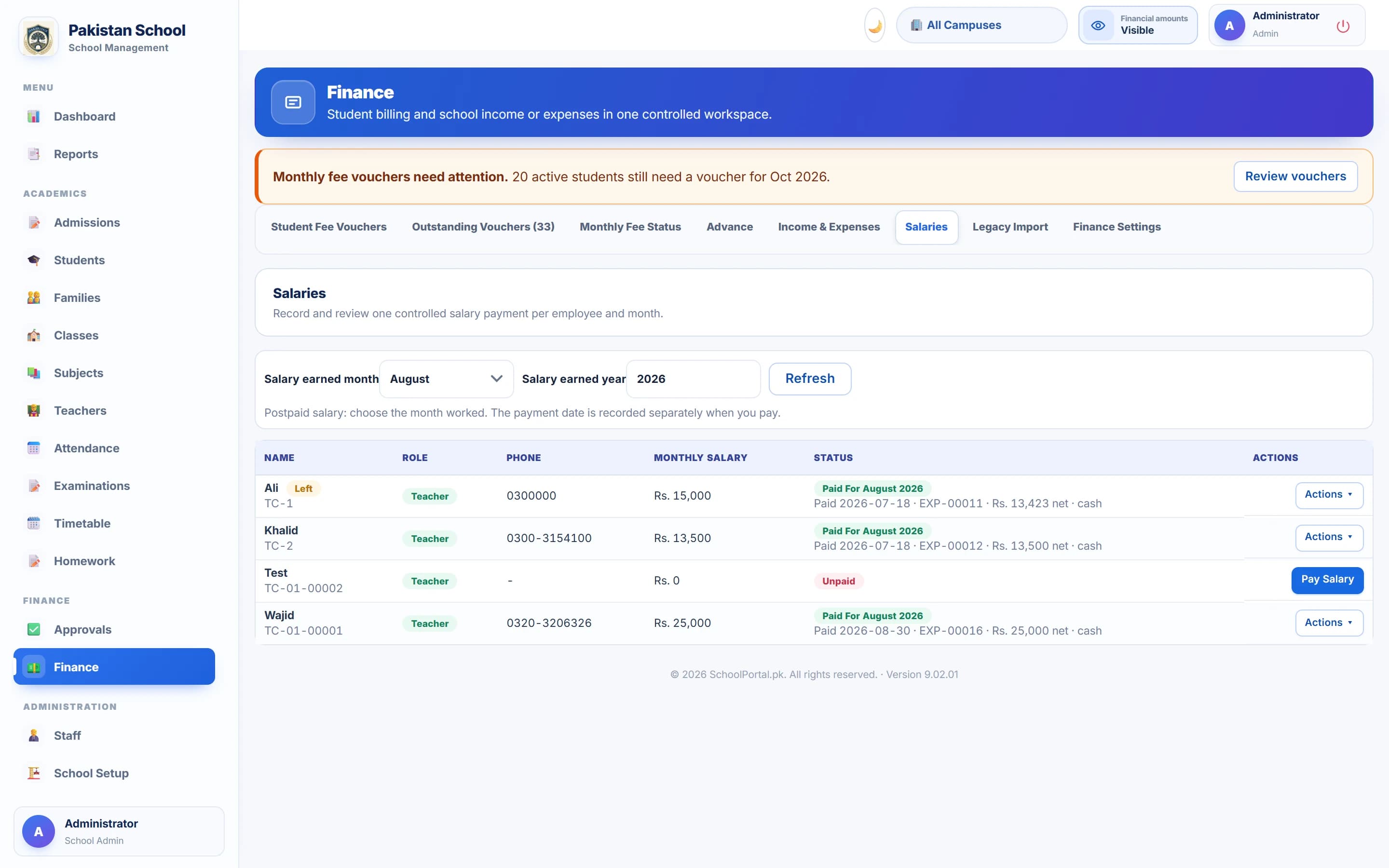The height and width of the screenshot is (868, 1389).
Task: Open the School Setup icon
Action: tap(33, 773)
